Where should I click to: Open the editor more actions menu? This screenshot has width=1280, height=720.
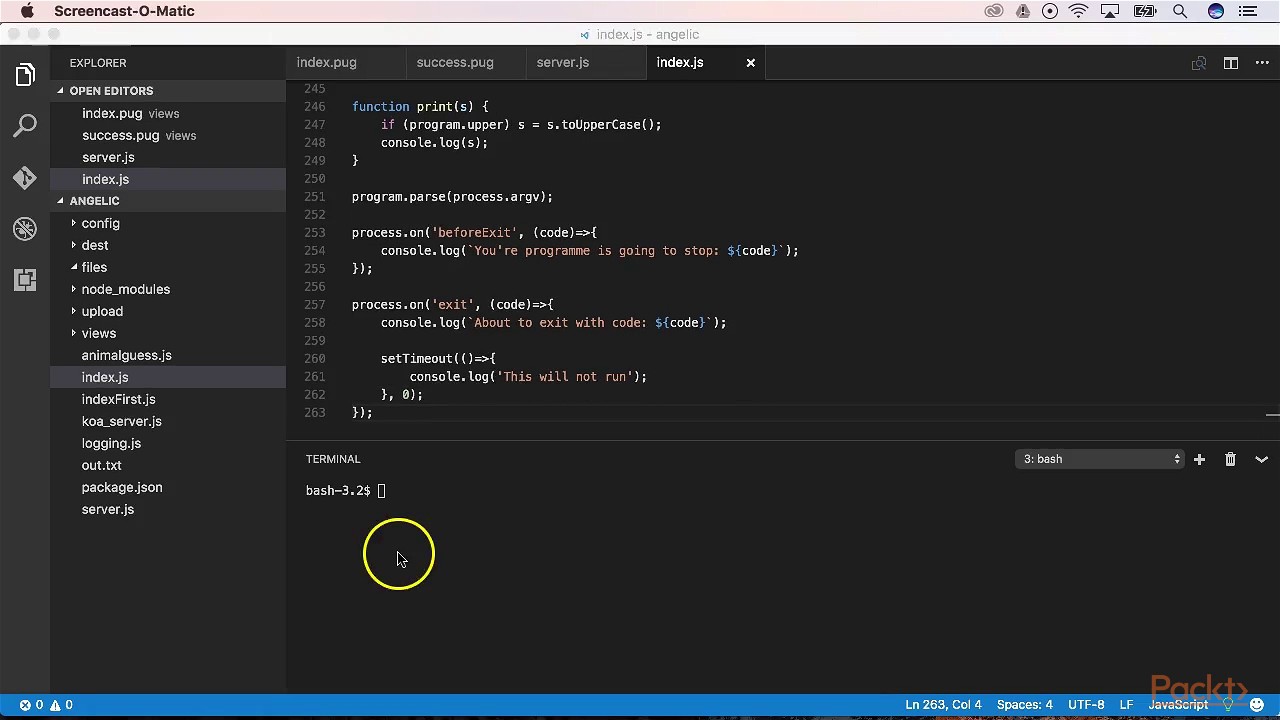[x=1261, y=63]
